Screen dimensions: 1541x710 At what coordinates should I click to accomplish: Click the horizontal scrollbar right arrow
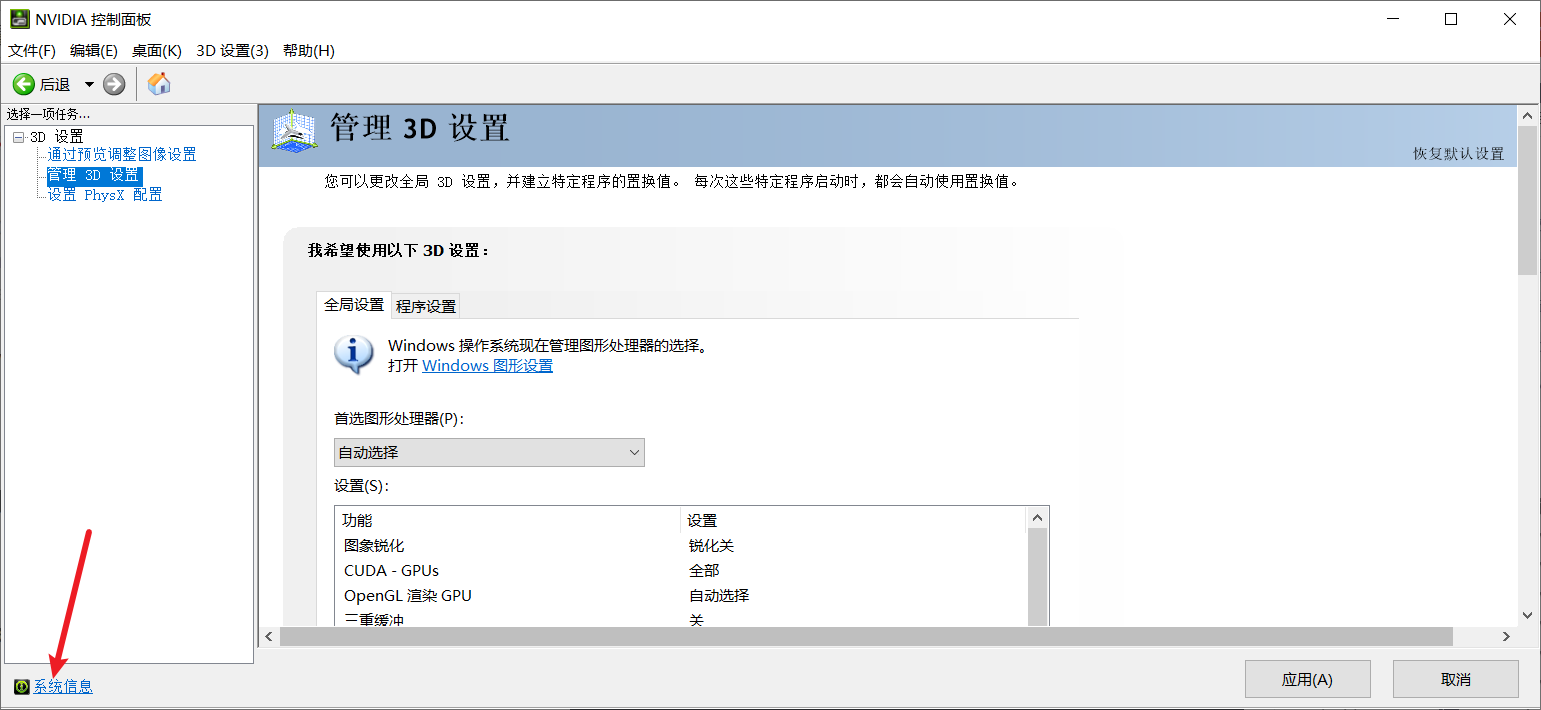(x=1507, y=637)
